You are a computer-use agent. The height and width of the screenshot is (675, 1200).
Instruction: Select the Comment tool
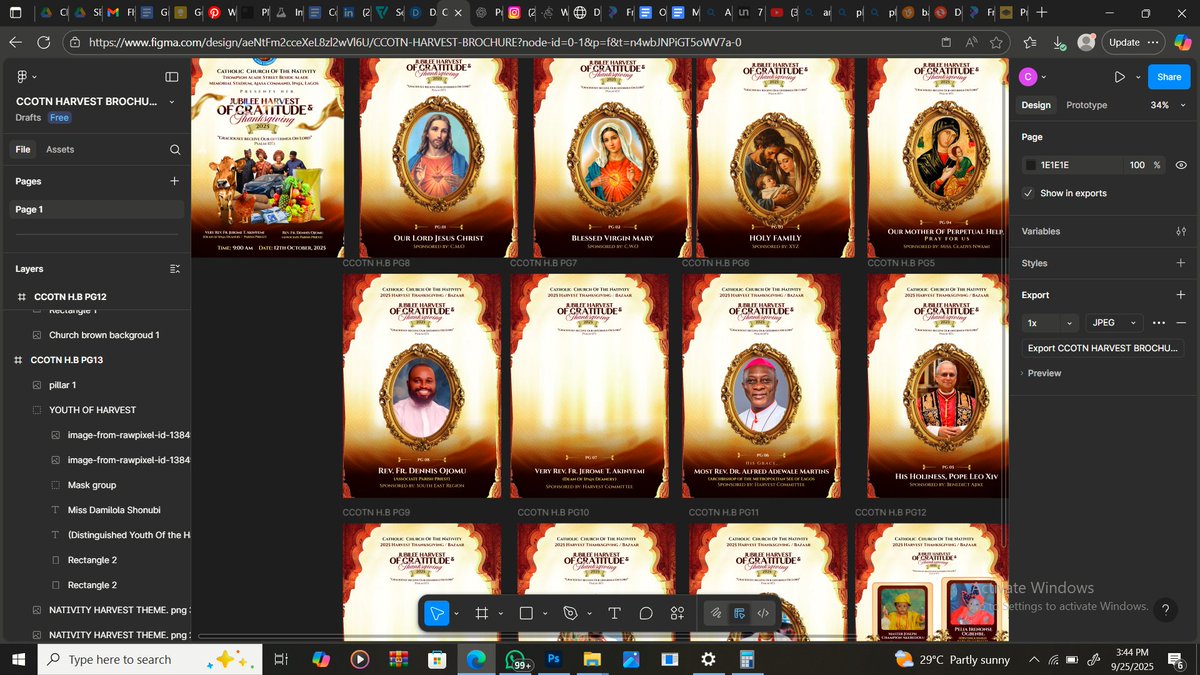[646, 613]
